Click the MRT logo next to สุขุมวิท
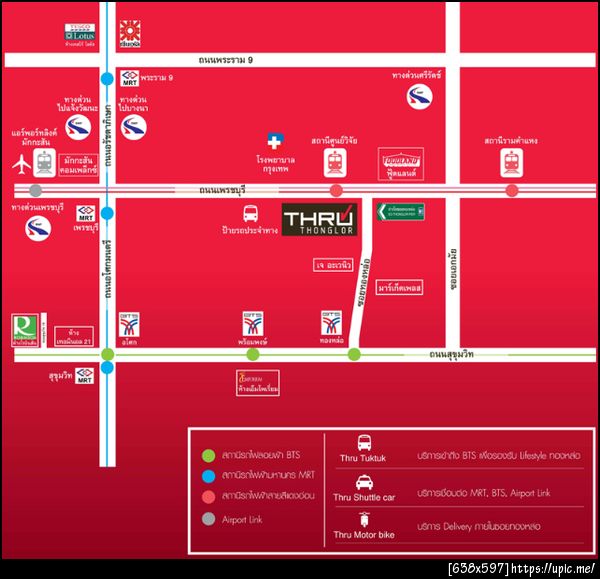Viewport: 600px width, 579px height. coord(85,375)
